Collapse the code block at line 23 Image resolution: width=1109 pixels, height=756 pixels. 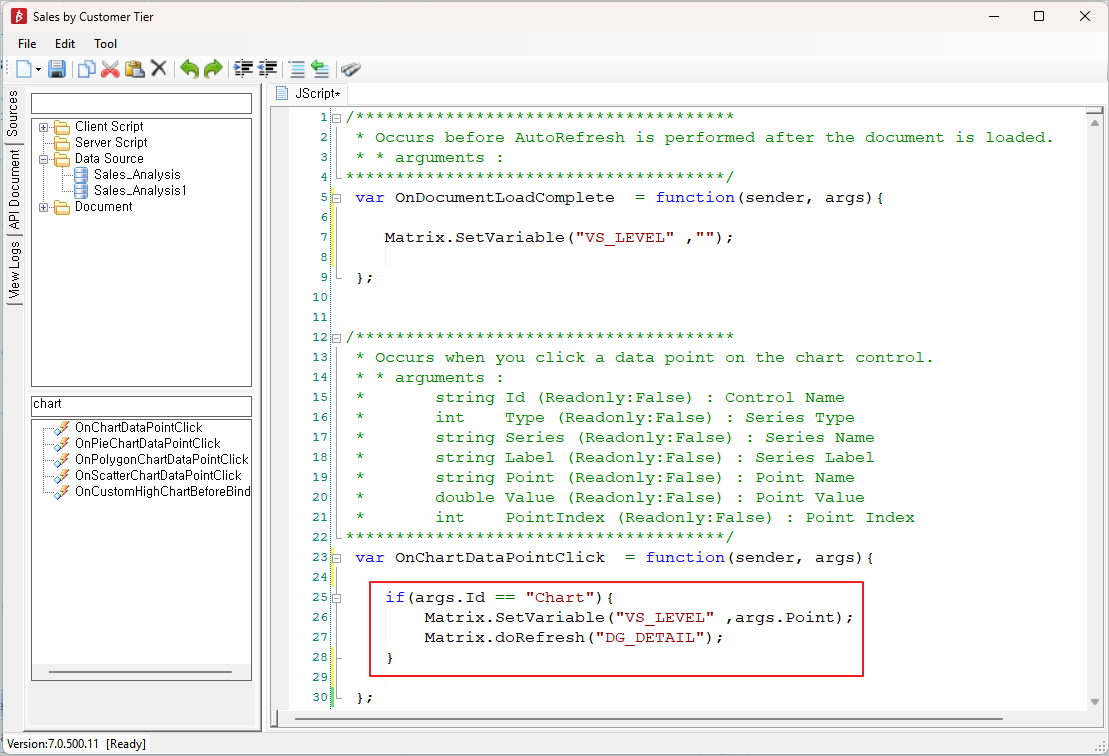(x=336, y=558)
